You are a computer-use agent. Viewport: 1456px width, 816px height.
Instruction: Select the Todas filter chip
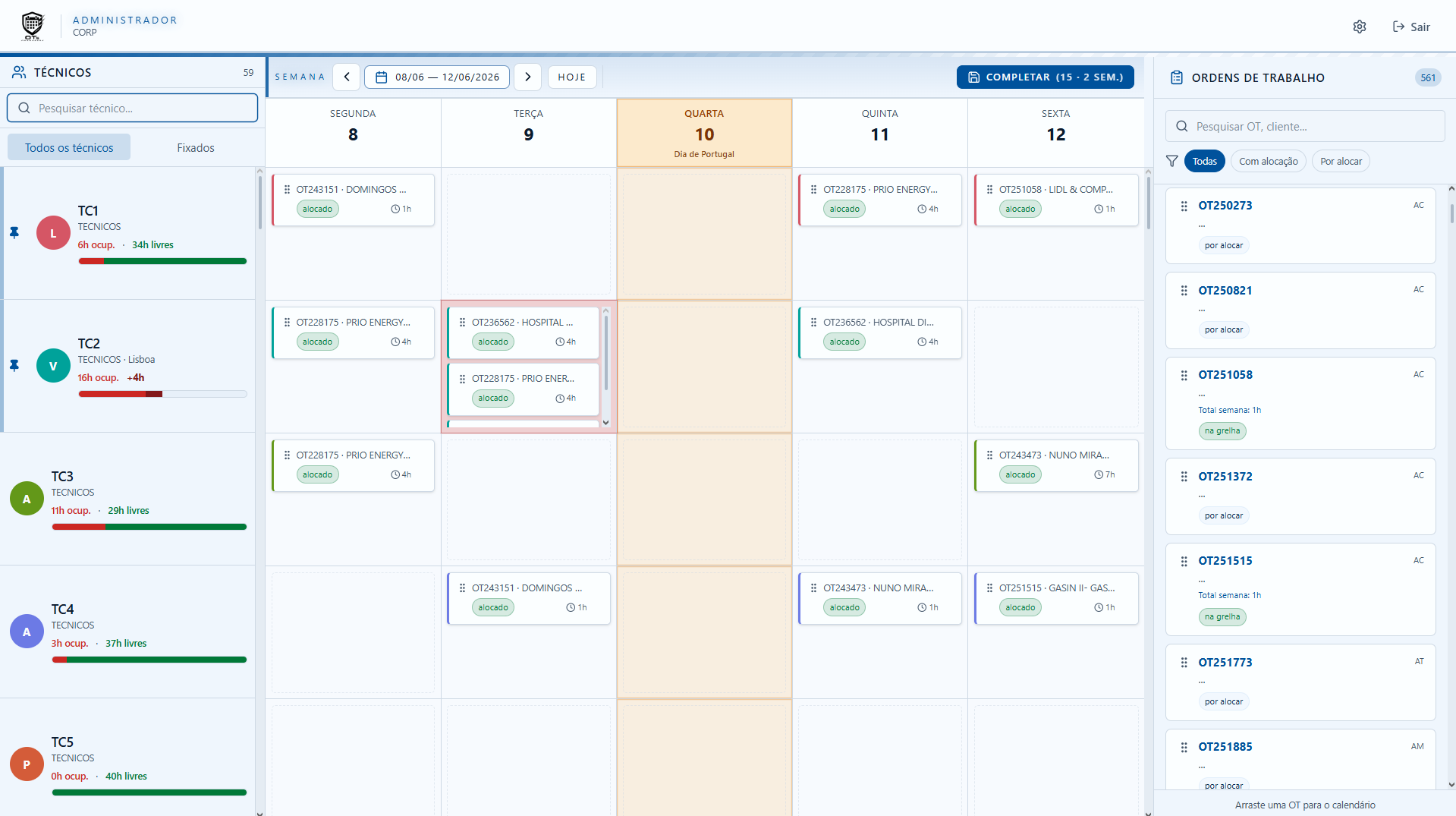[x=1204, y=161]
